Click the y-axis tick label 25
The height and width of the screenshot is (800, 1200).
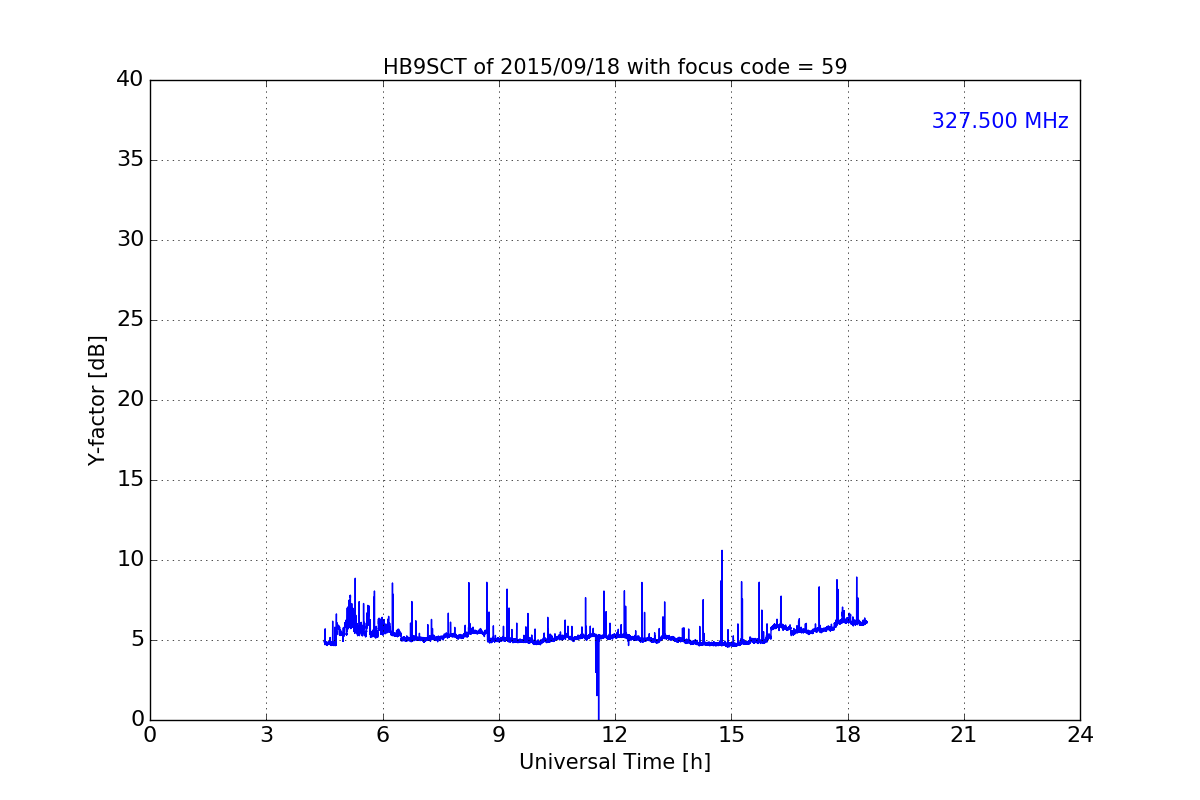tap(130, 319)
